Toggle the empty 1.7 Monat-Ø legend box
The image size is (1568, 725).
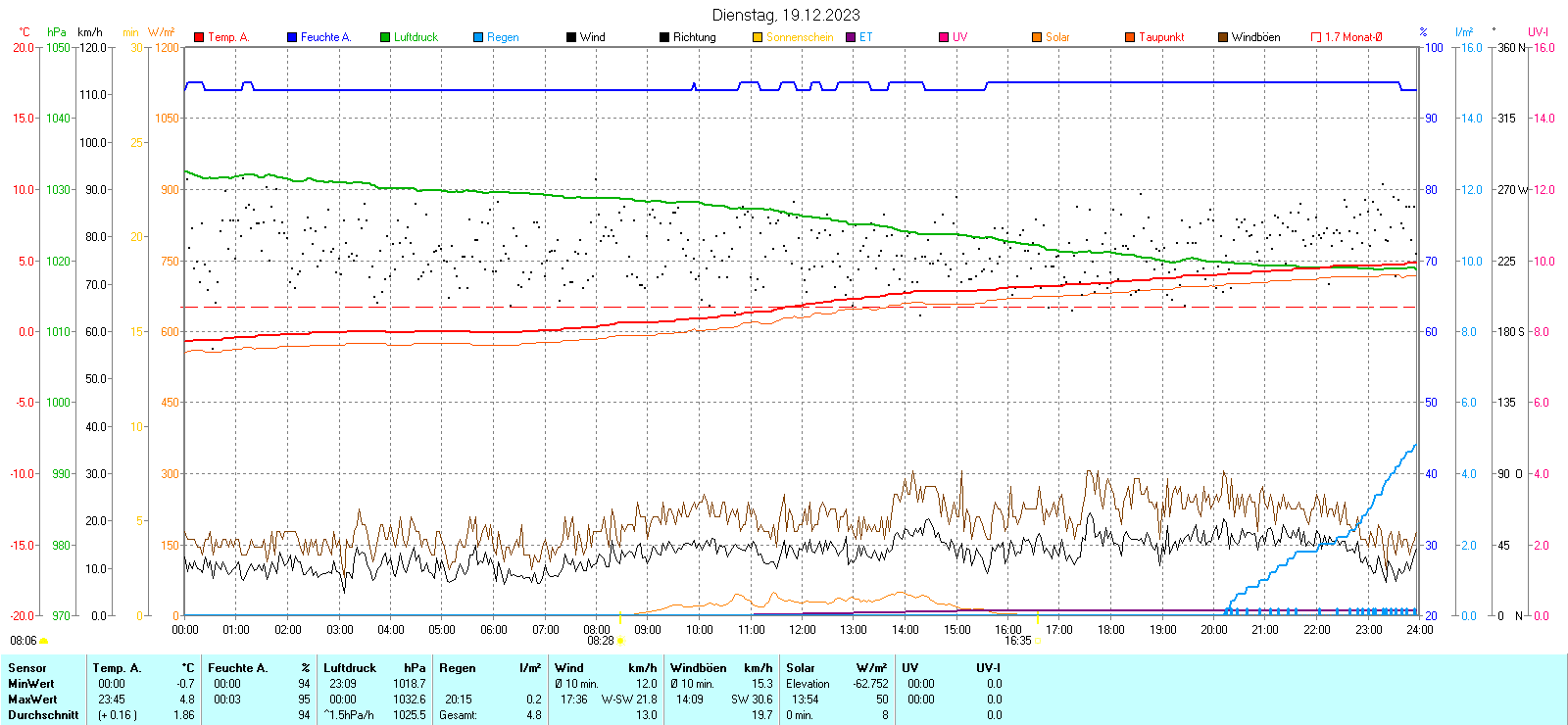1316,37
